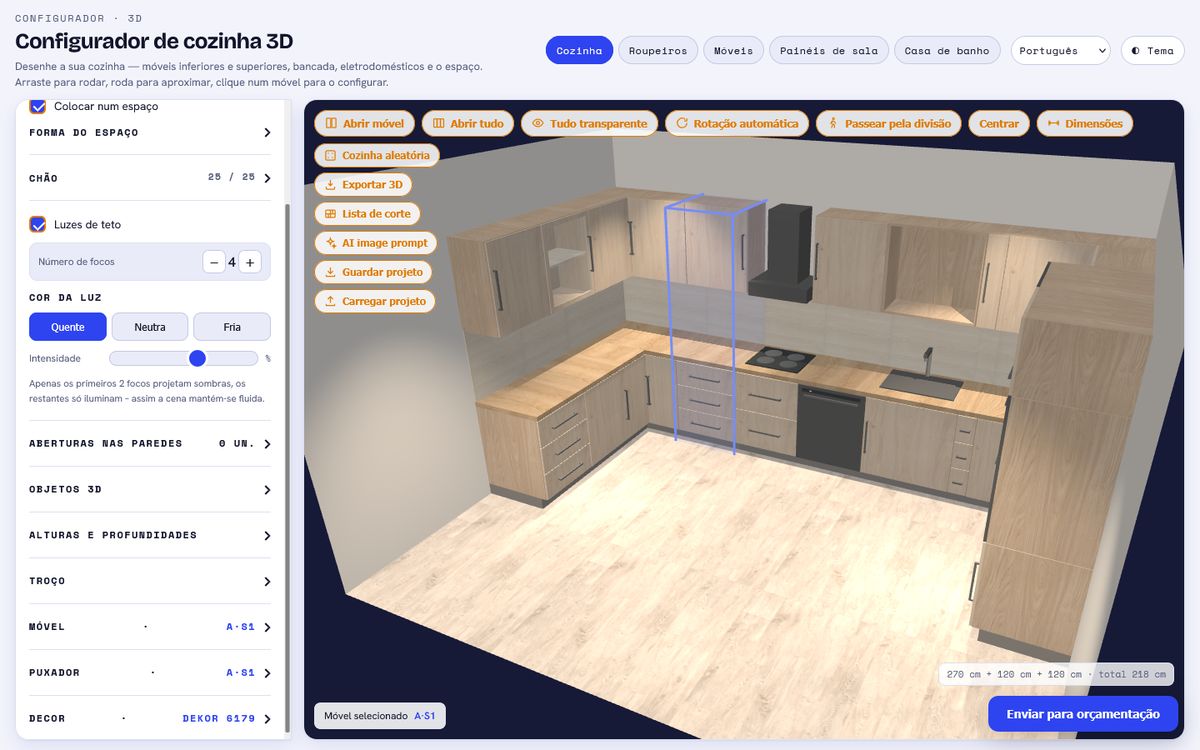Image resolution: width=1200 pixels, height=750 pixels.
Task: Click the Abrir tudo icon button
Action: click(438, 124)
